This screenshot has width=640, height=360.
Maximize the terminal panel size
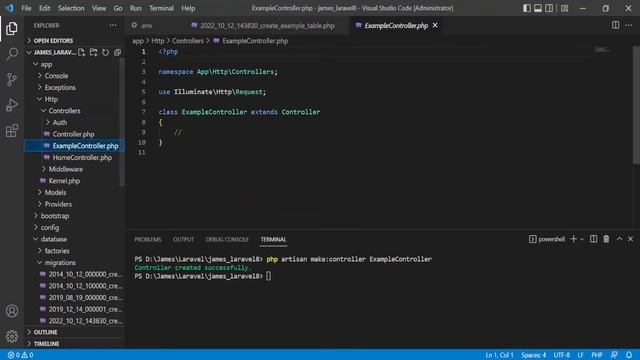click(x=619, y=239)
